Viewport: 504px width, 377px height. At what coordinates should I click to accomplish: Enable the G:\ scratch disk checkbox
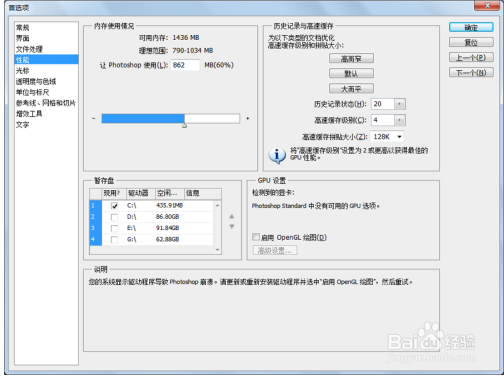114,239
